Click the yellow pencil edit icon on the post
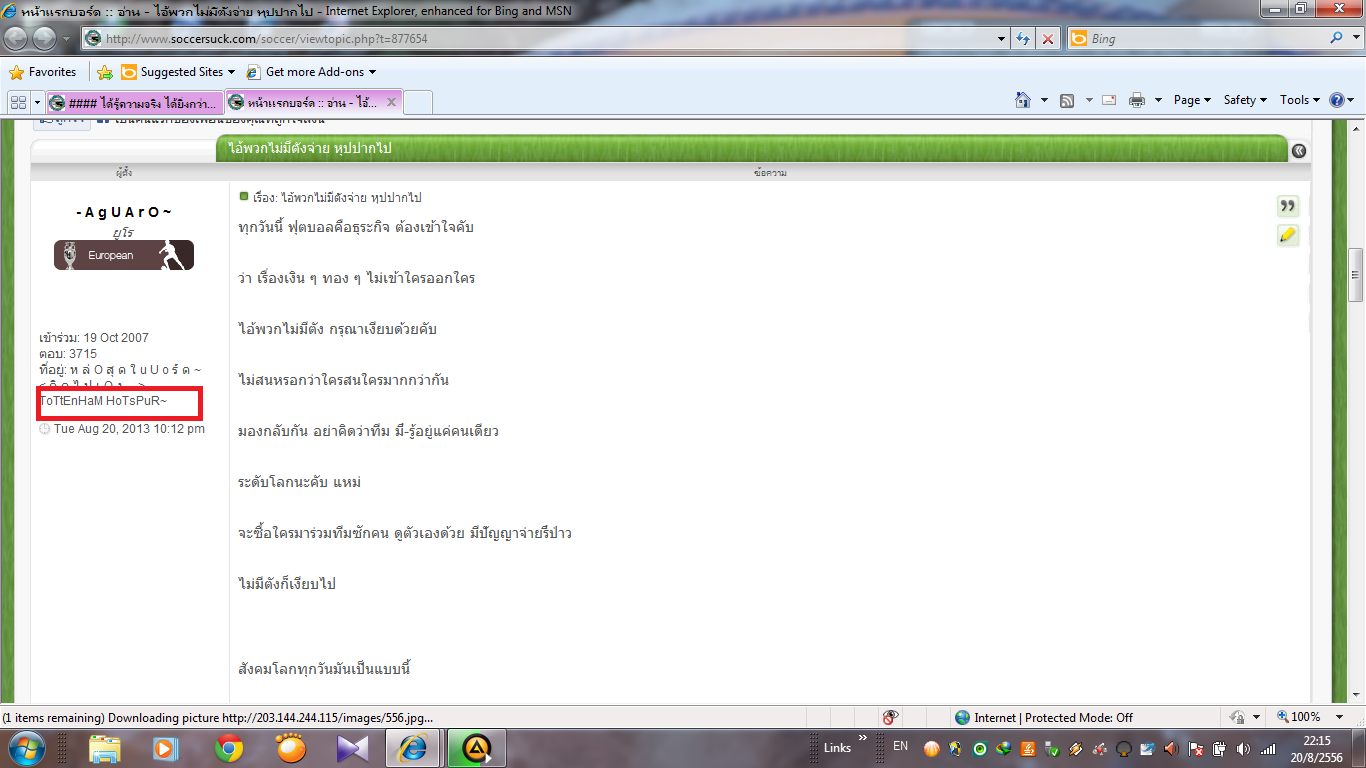The width and height of the screenshot is (1366, 768). pos(1288,235)
